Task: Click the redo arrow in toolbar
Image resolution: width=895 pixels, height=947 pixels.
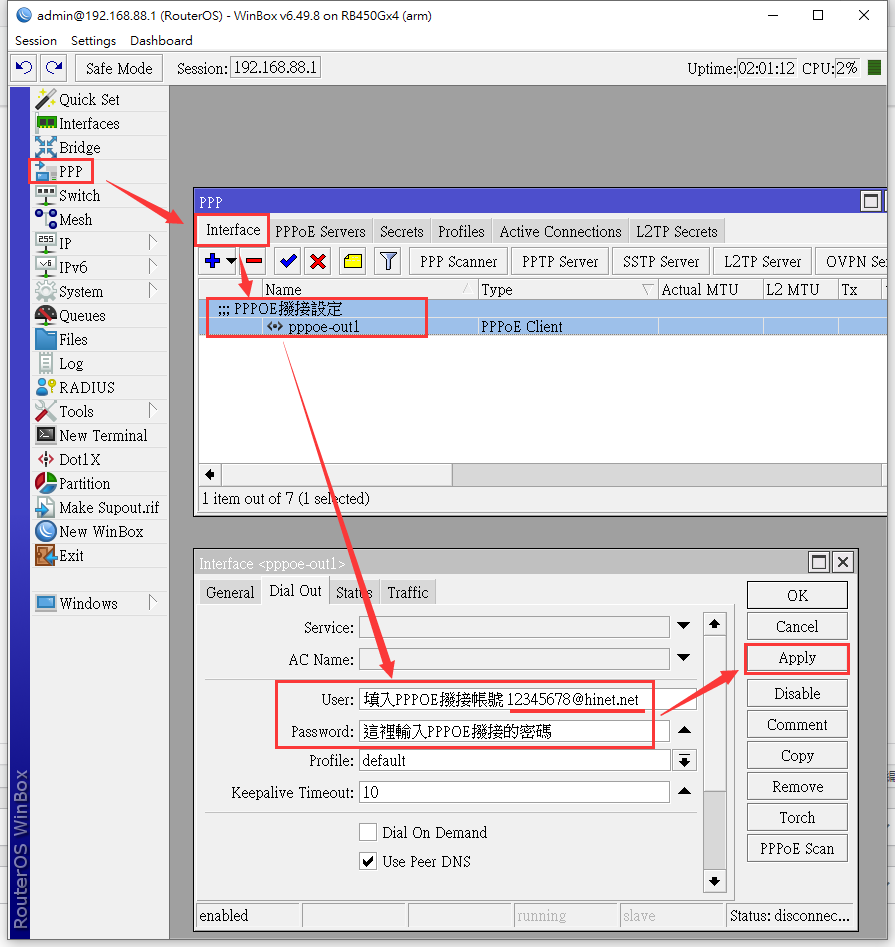Action: 54,68
